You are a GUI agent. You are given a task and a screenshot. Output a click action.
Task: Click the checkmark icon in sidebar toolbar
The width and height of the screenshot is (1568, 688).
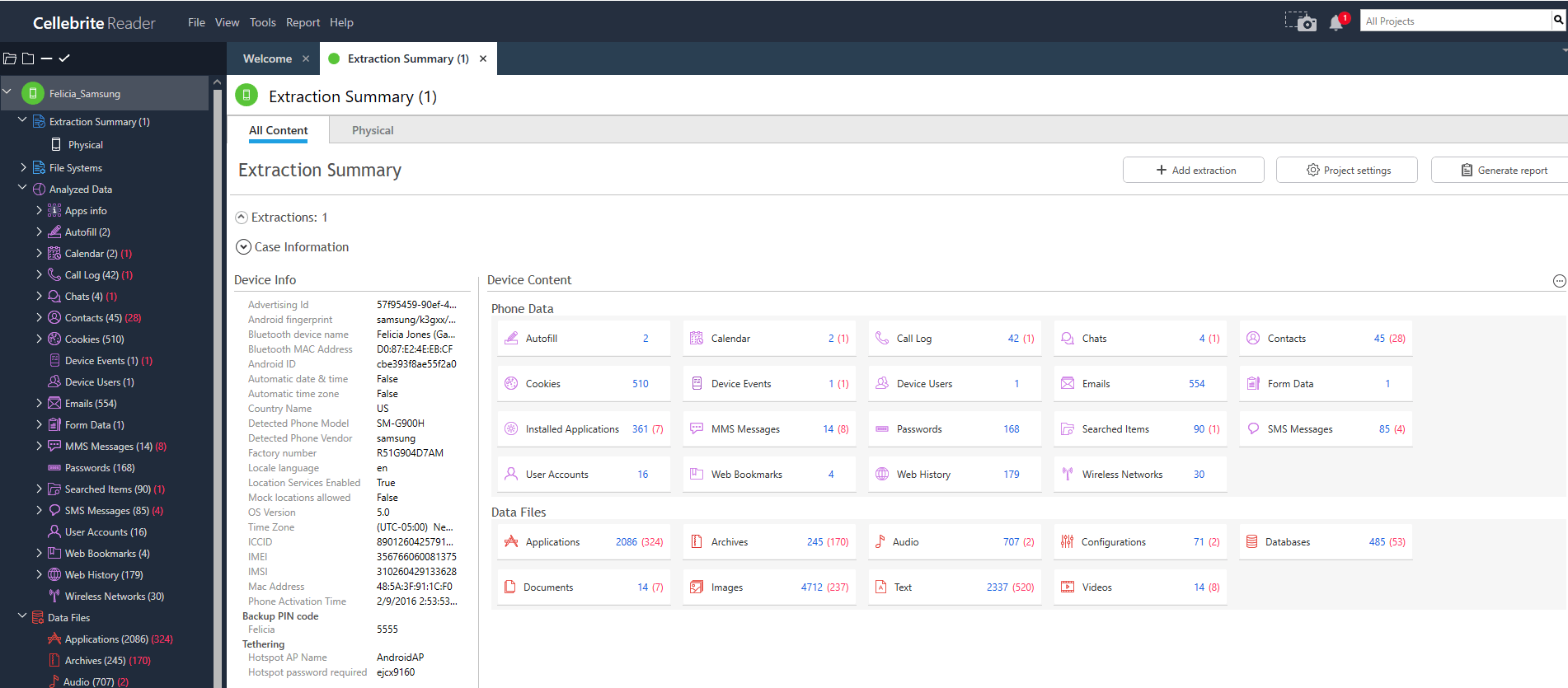[x=64, y=59]
